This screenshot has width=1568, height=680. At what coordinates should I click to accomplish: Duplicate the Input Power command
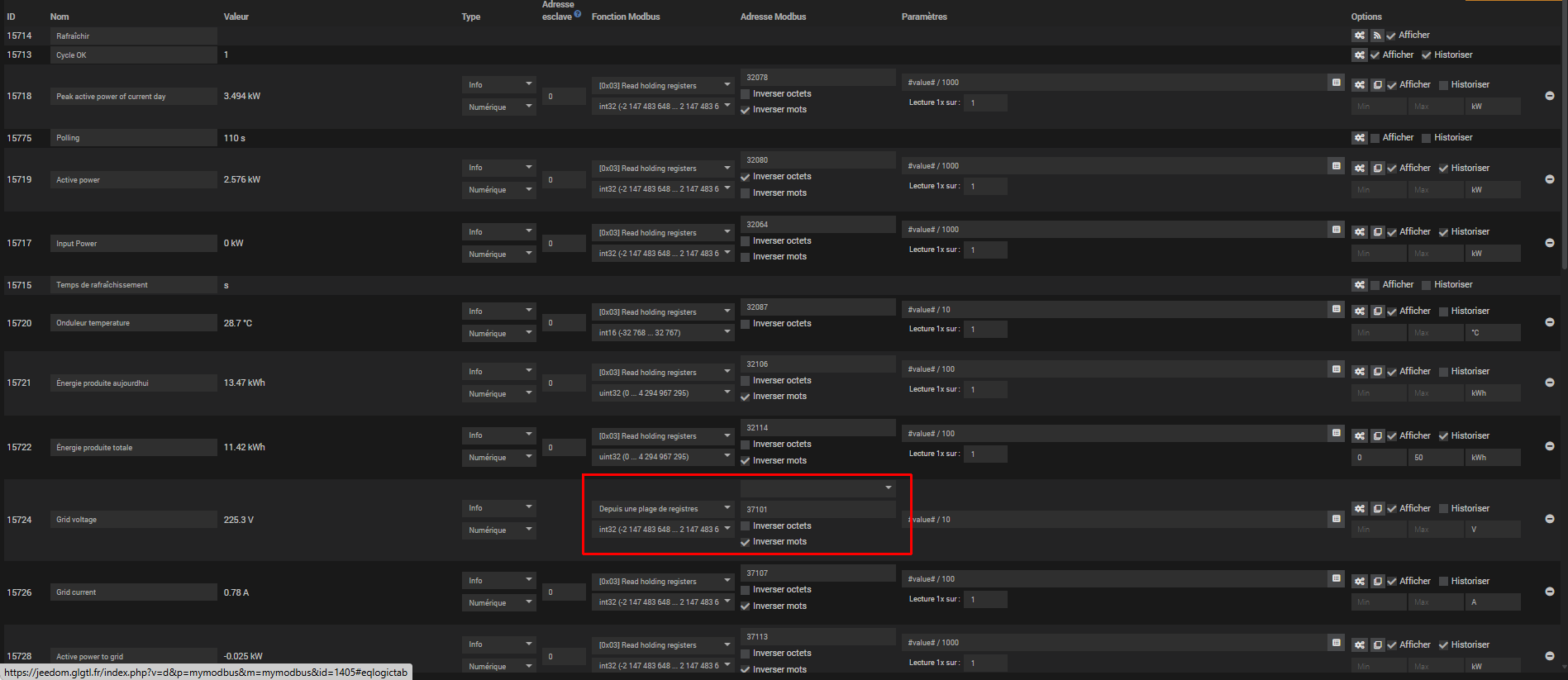[1377, 232]
